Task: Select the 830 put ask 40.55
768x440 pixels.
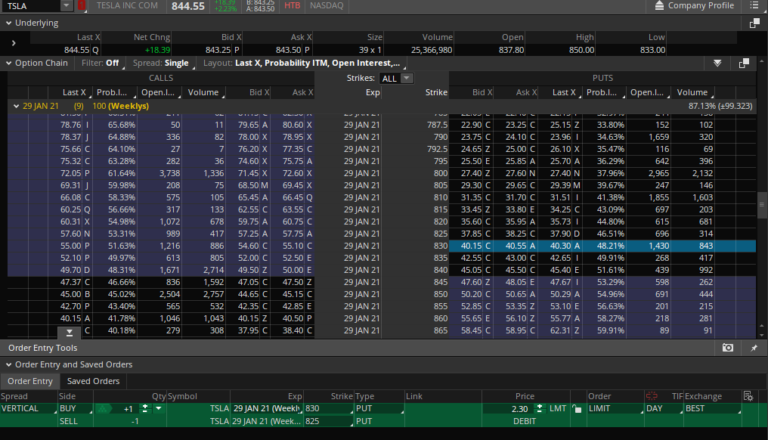Action: click(x=516, y=246)
